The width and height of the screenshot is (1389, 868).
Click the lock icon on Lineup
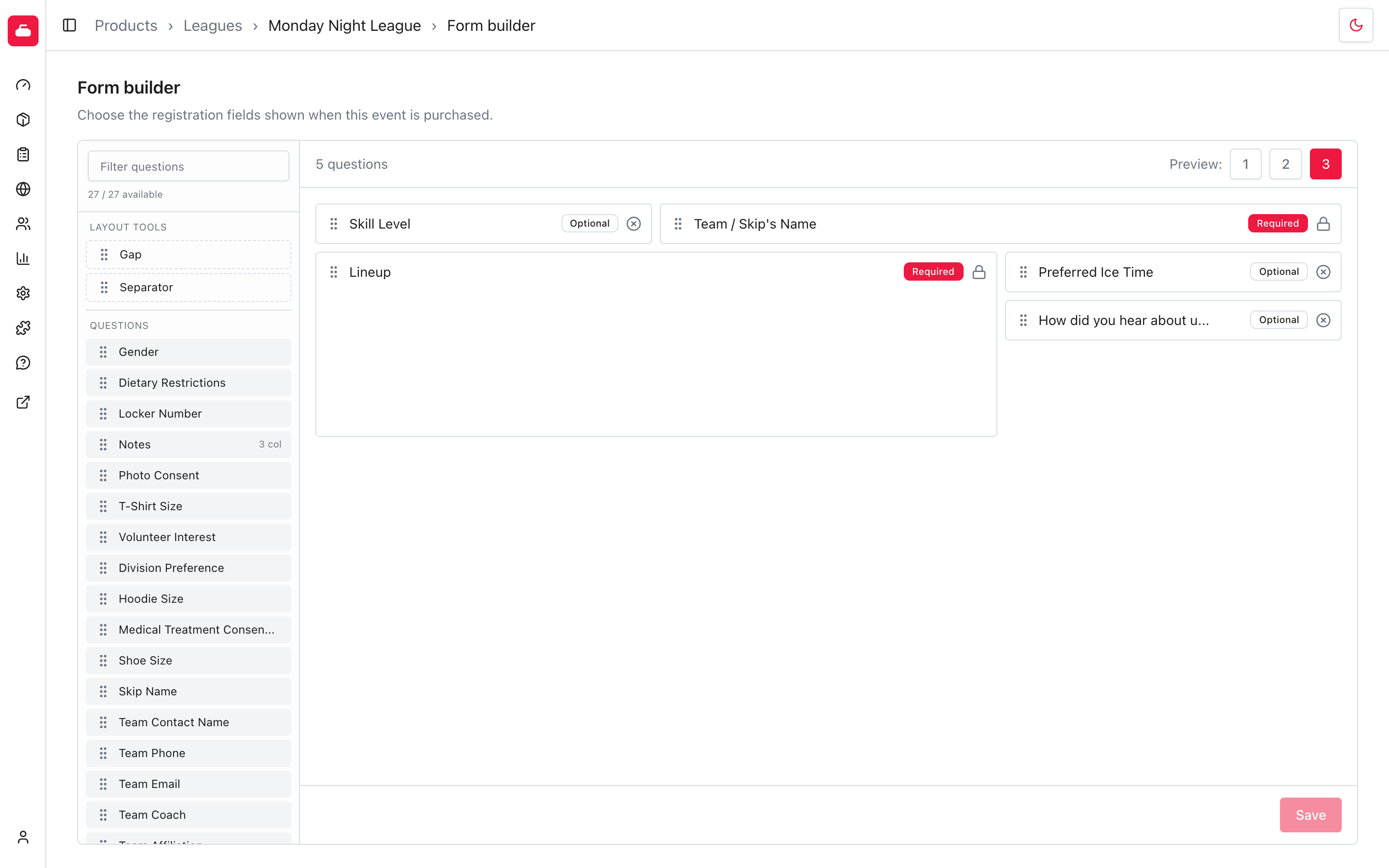click(x=979, y=272)
